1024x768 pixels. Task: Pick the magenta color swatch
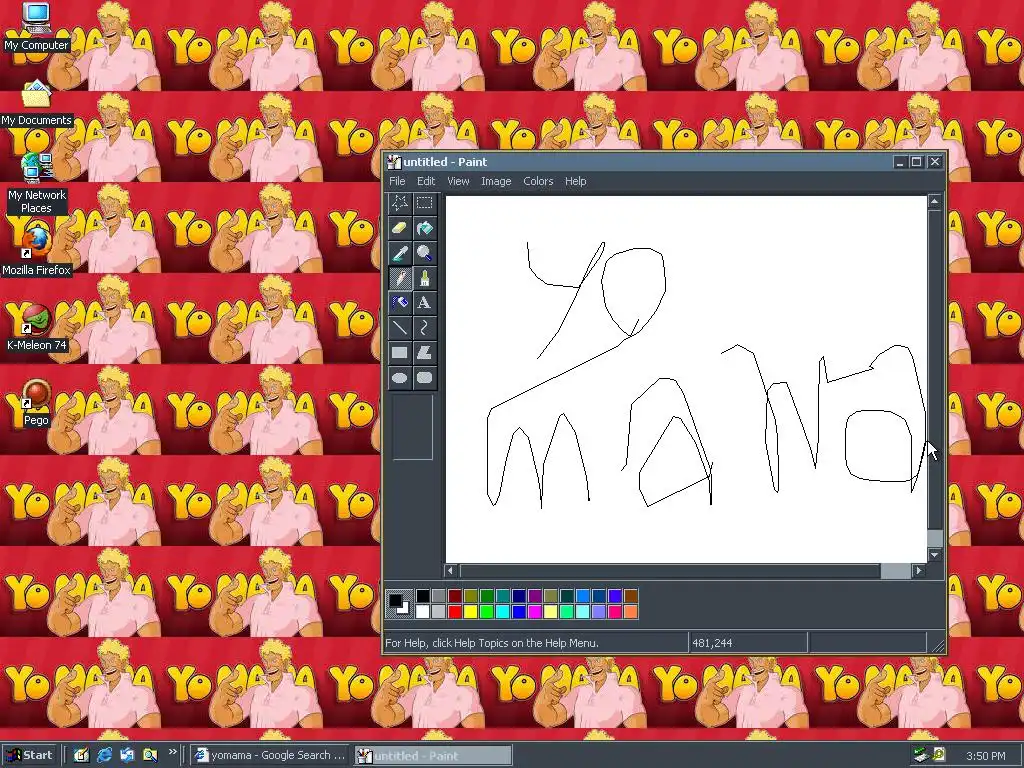[x=534, y=612]
